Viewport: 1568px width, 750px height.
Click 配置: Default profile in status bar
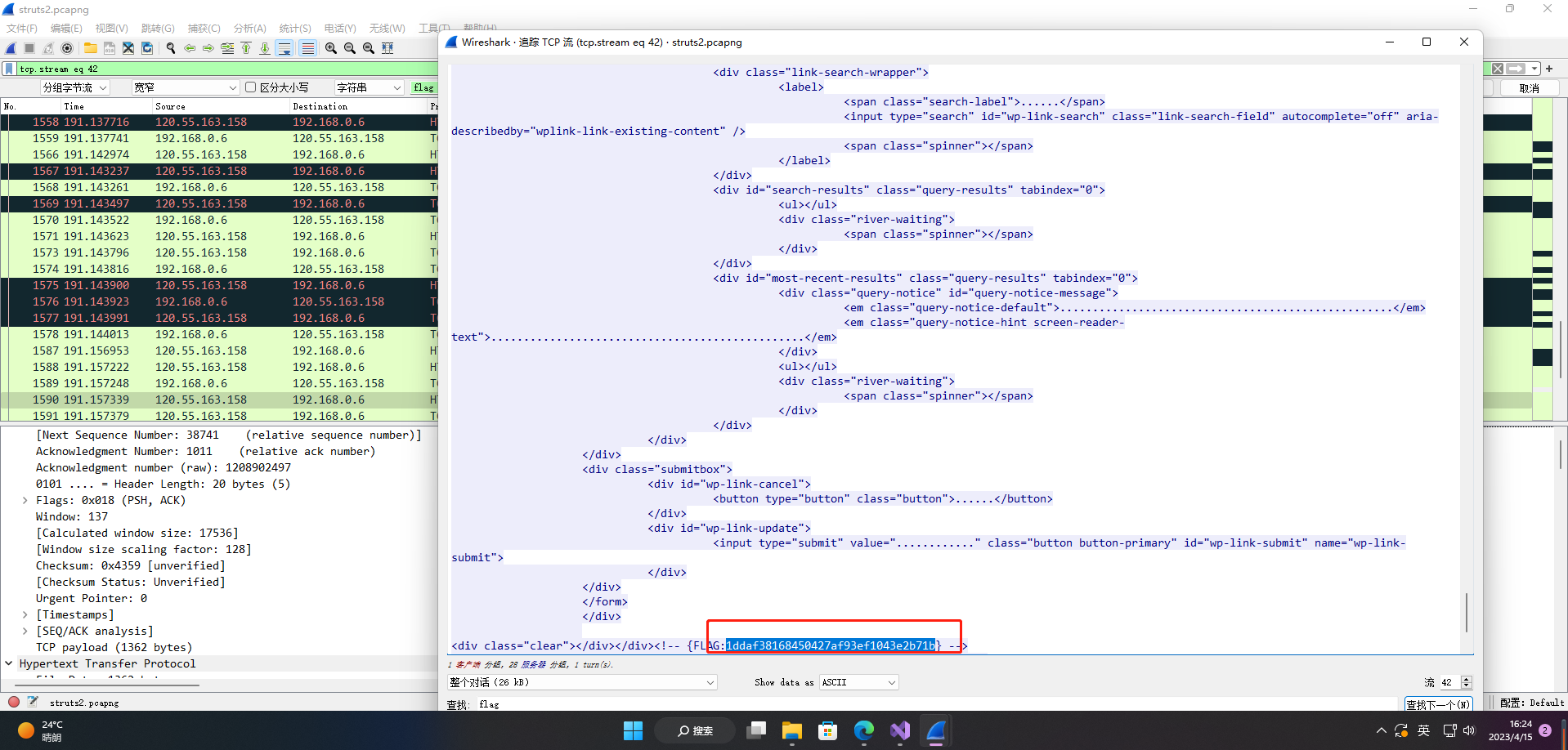[1532, 702]
